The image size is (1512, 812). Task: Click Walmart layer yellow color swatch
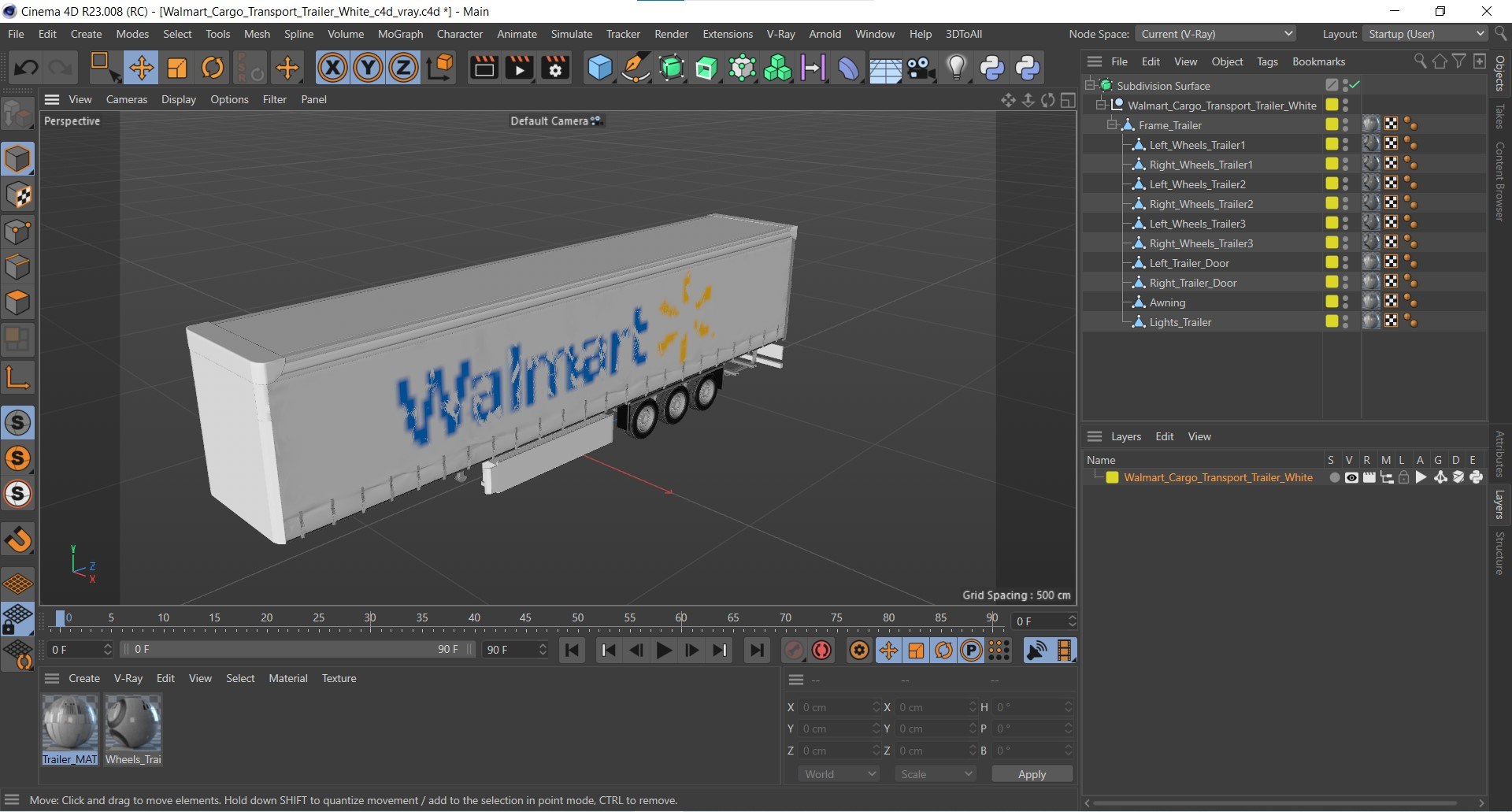1112,478
